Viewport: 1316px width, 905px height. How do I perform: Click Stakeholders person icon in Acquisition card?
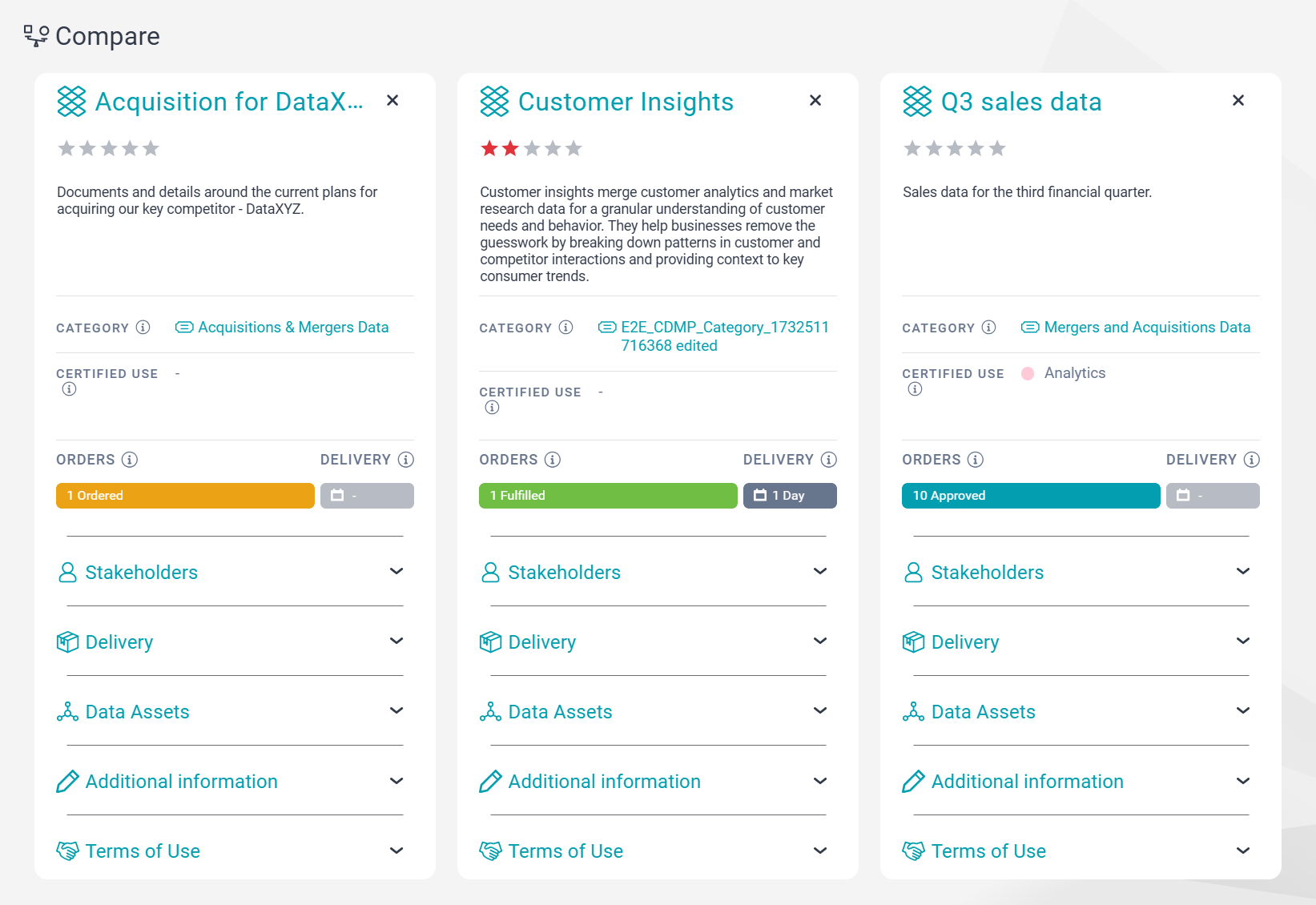pyautogui.click(x=68, y=572)
